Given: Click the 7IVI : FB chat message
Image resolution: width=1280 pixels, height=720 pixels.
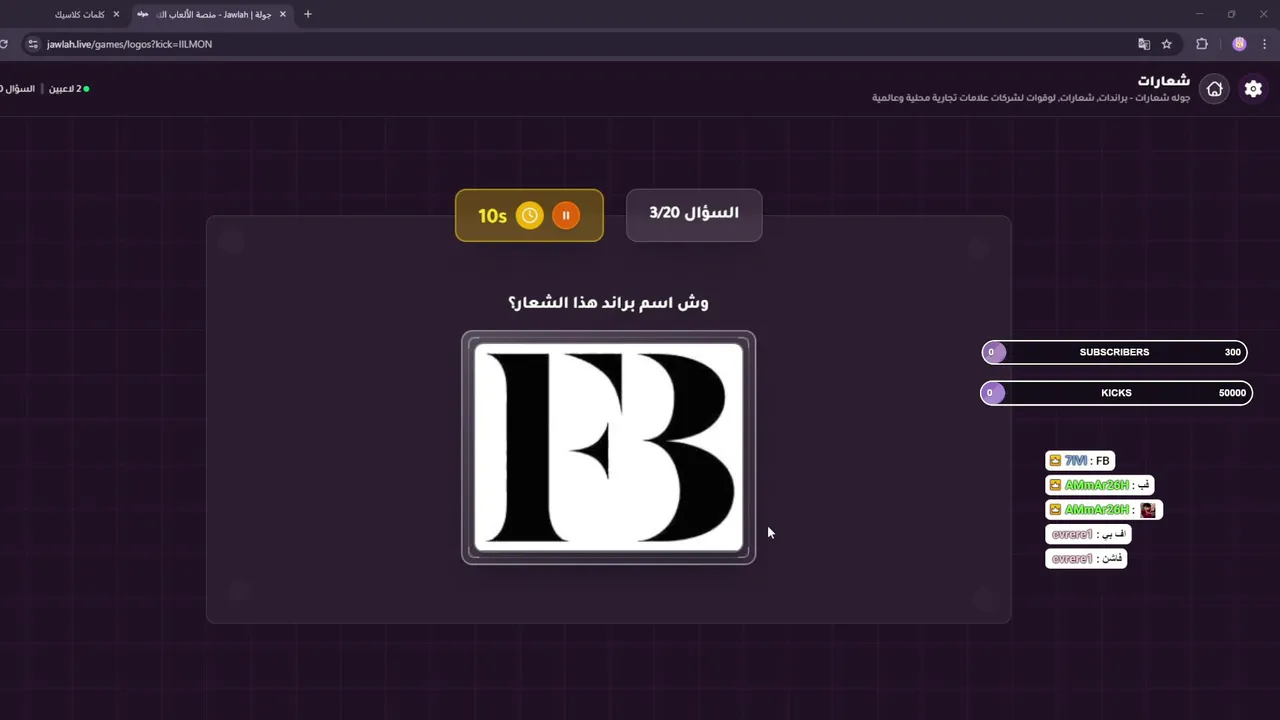Looking at the screenshot, I should [x=1080, y=461].
